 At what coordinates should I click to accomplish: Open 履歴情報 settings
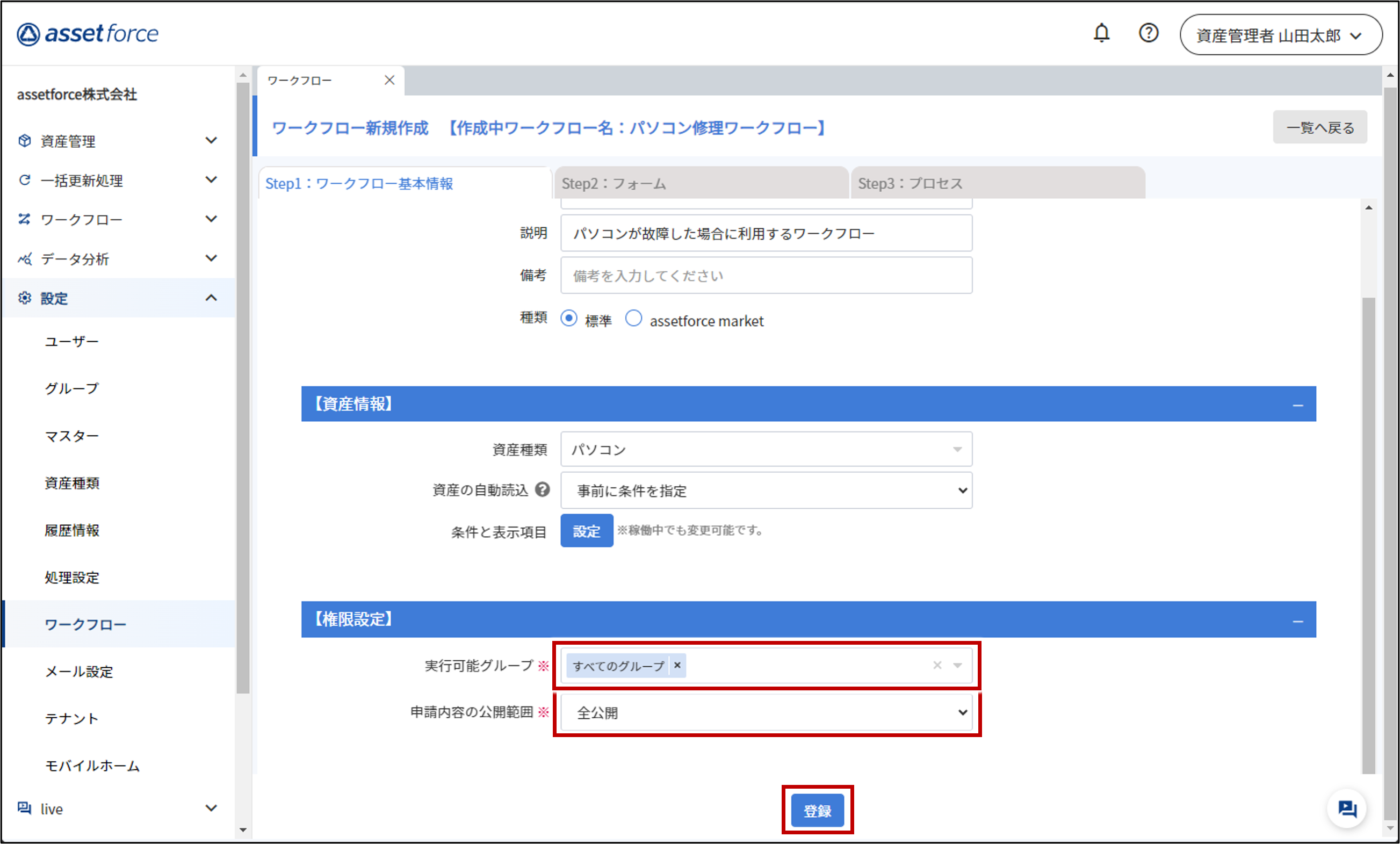[x=71, y=530]
